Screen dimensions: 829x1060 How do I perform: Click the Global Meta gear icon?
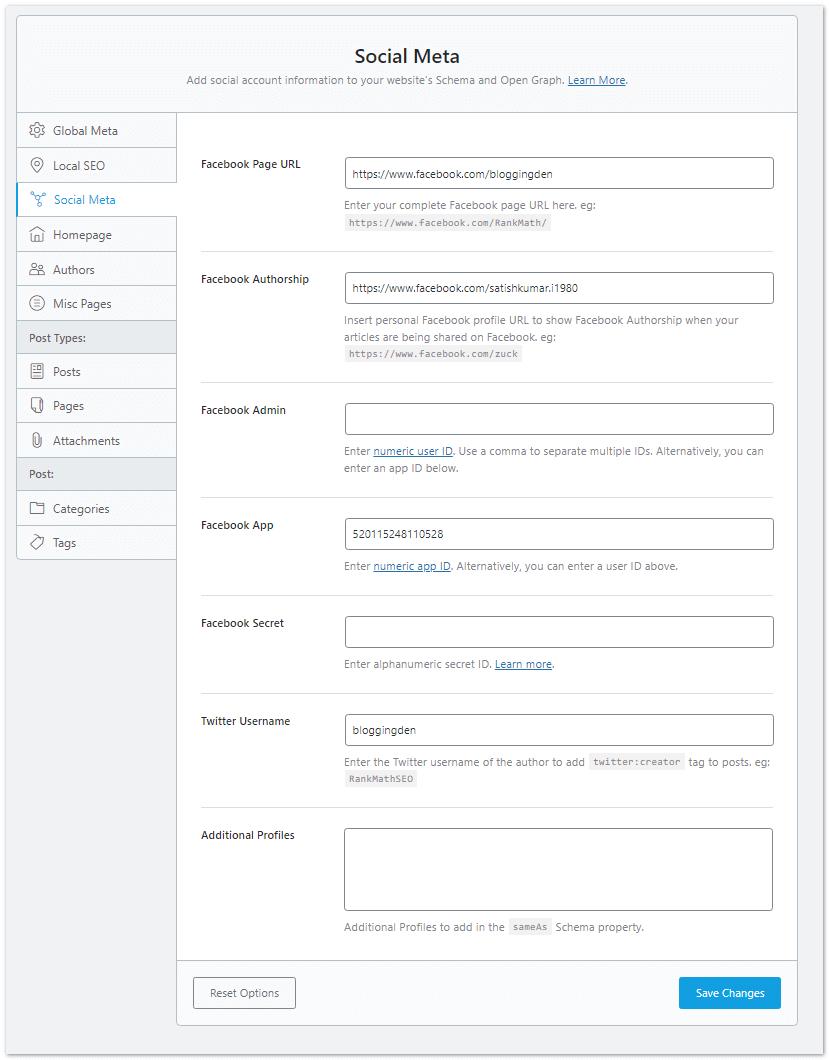[37, 131]
